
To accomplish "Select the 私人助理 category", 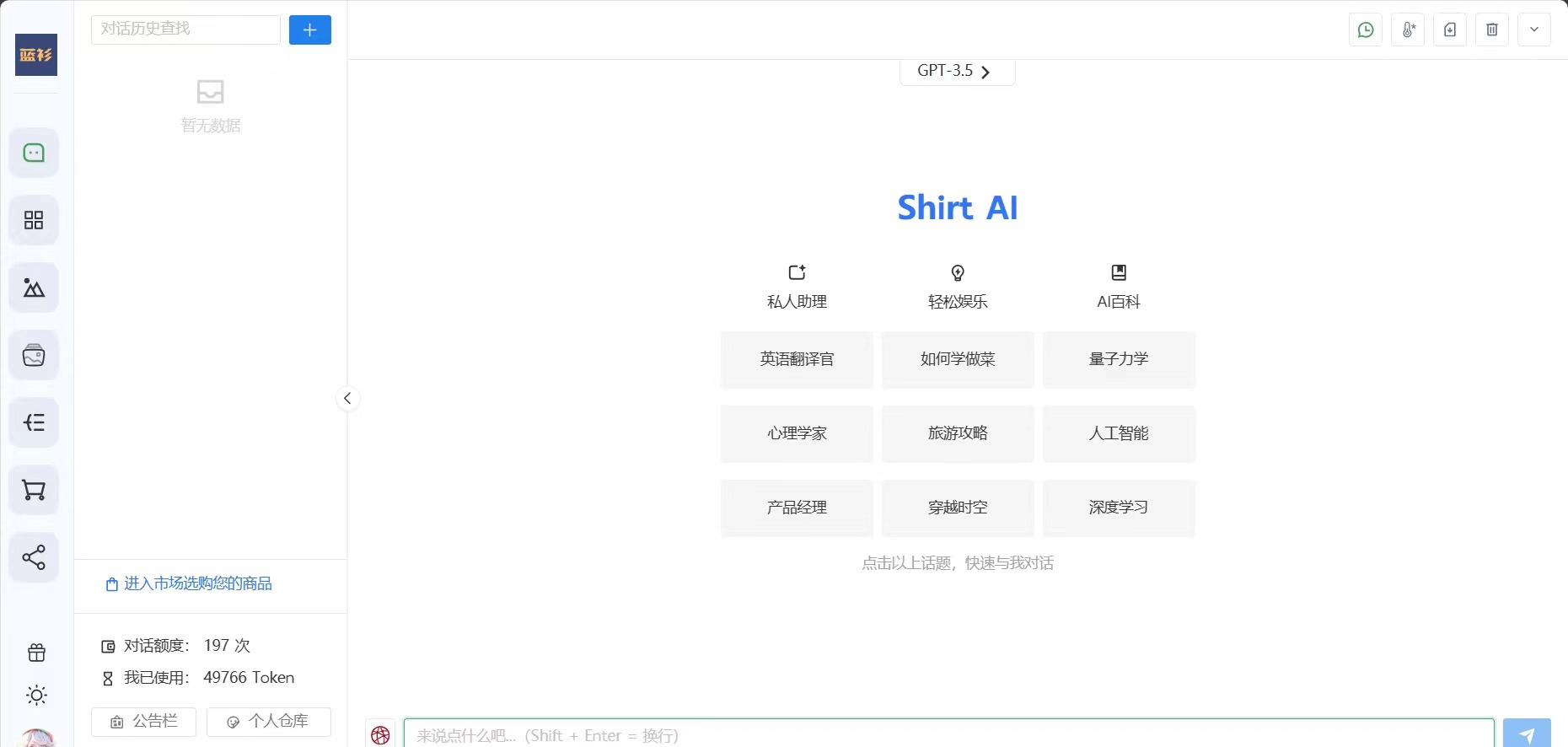I will tap(797, 288).
